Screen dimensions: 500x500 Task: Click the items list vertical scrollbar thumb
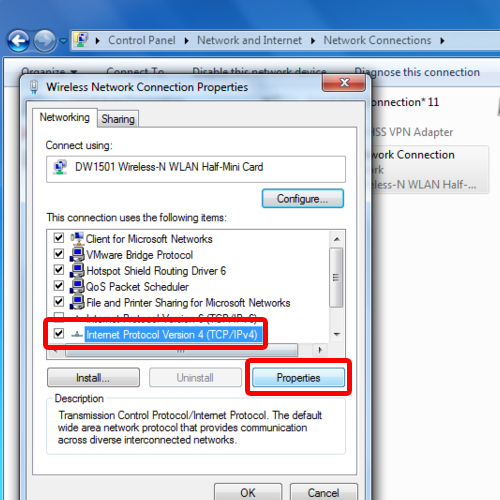[336, 277]
